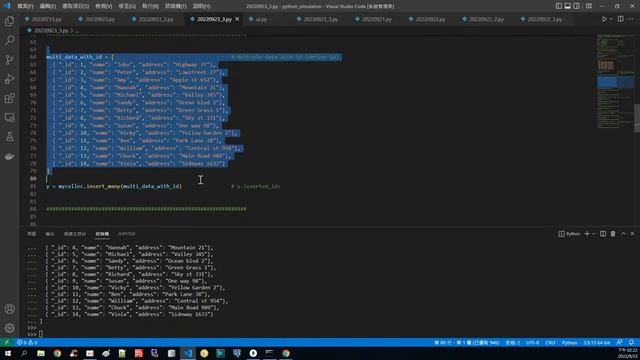Open remote window from status bar corner
The image size is (640, 360).
pyautogui.click(x=7, y=342)
